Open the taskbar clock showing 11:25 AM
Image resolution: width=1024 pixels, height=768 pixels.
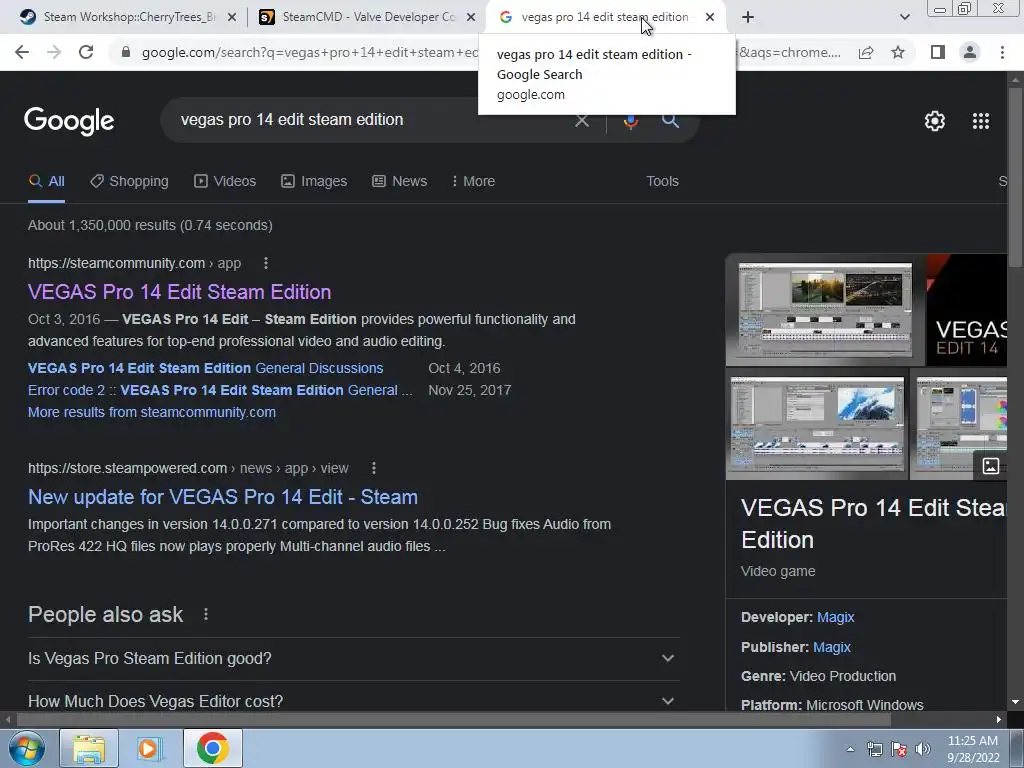point(972,748)
